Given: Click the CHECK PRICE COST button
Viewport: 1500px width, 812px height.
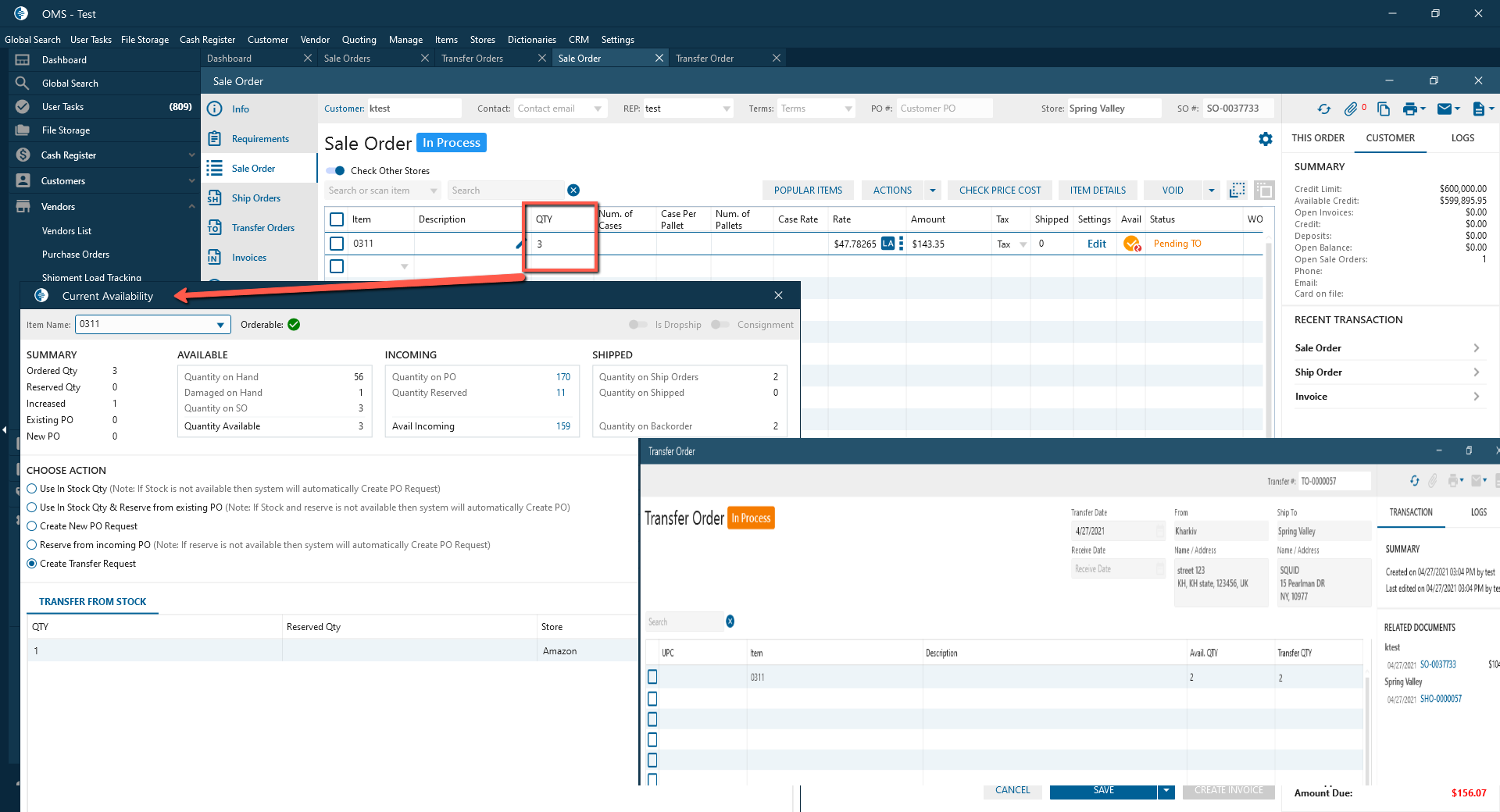Looking at the screenshot, I should click(1000, 191).
